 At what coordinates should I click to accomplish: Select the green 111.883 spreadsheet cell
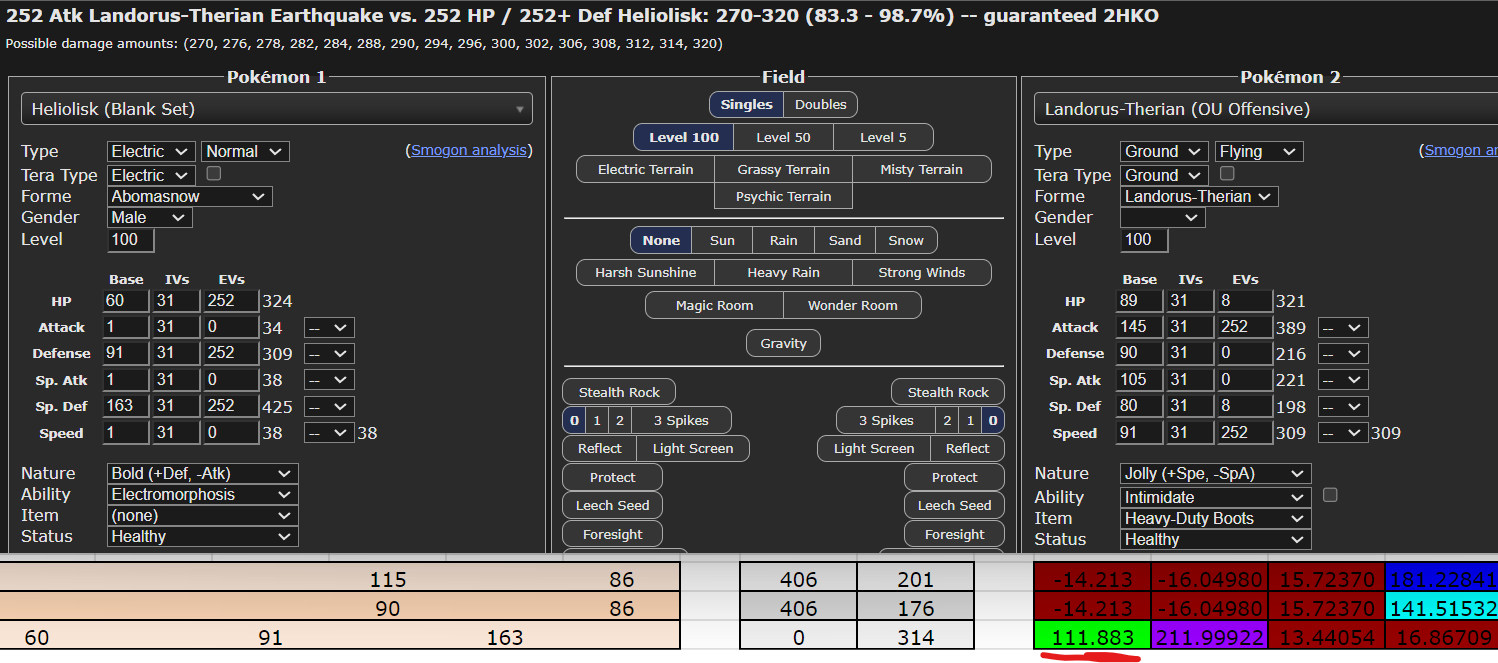tap(1091, 637)
